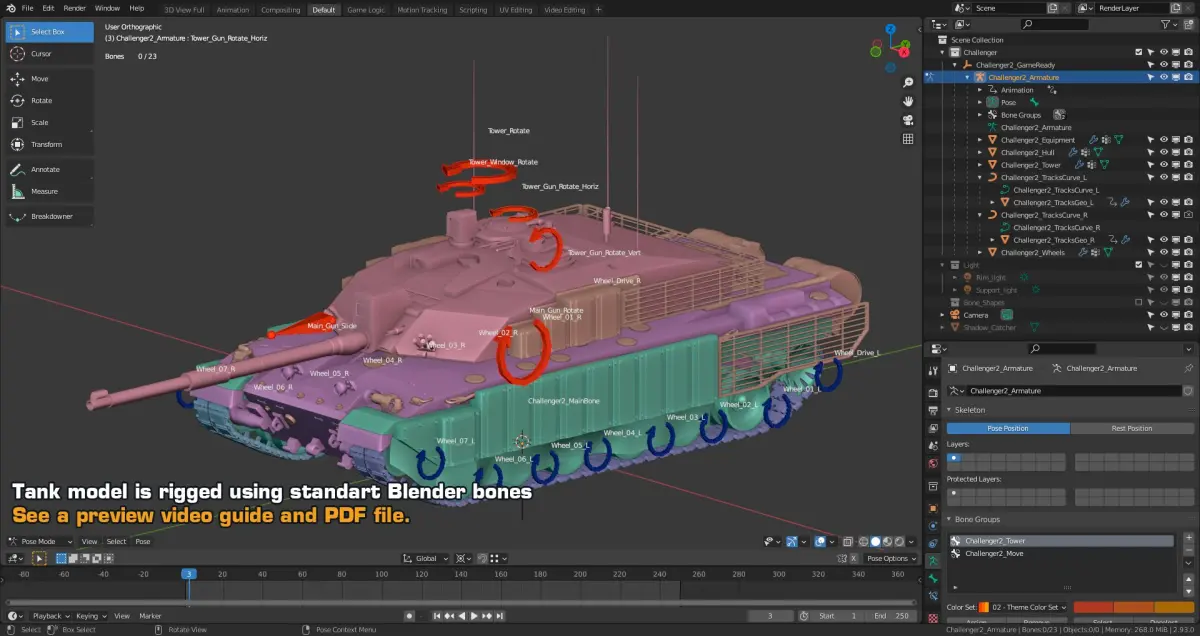The width and height of the screenshot is (1200, 636).
Task: Pick the Rotate tool
Action: [51, 101]
